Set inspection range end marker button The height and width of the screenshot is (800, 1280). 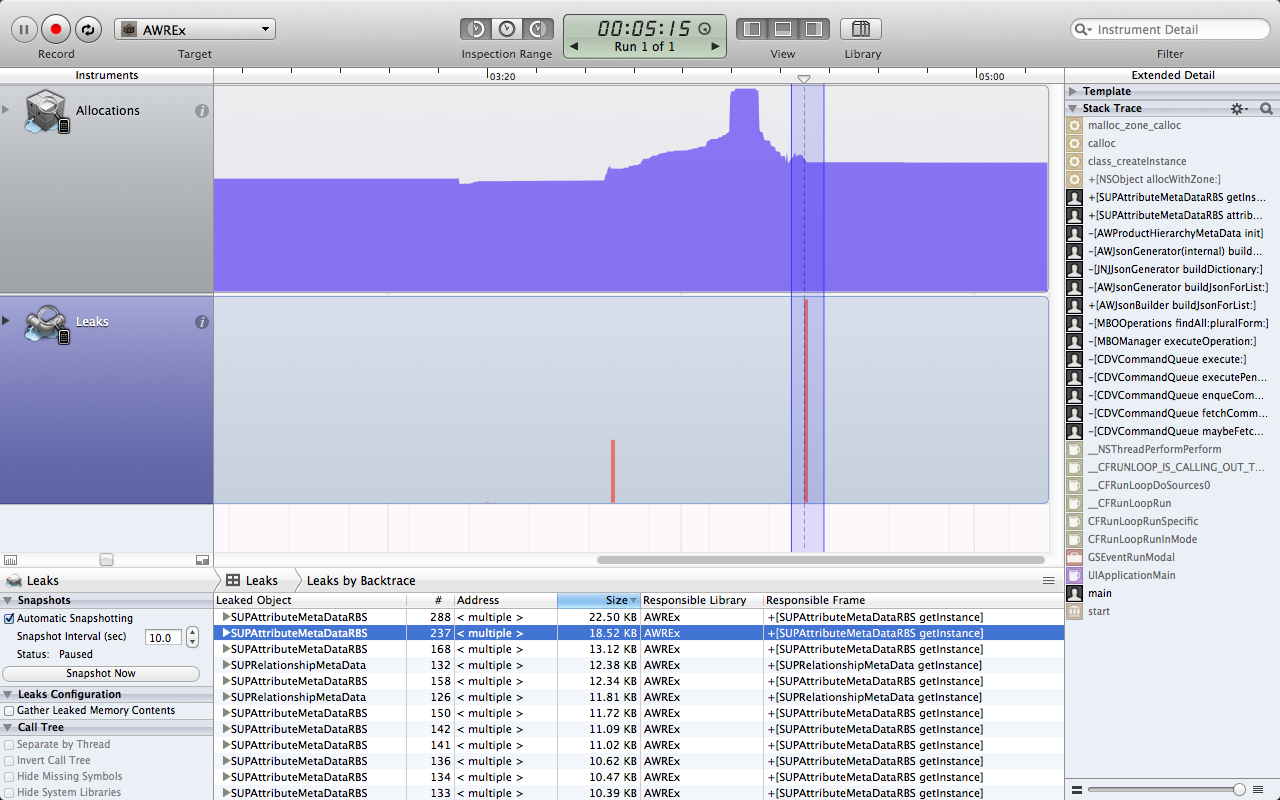tap(538, 29)
